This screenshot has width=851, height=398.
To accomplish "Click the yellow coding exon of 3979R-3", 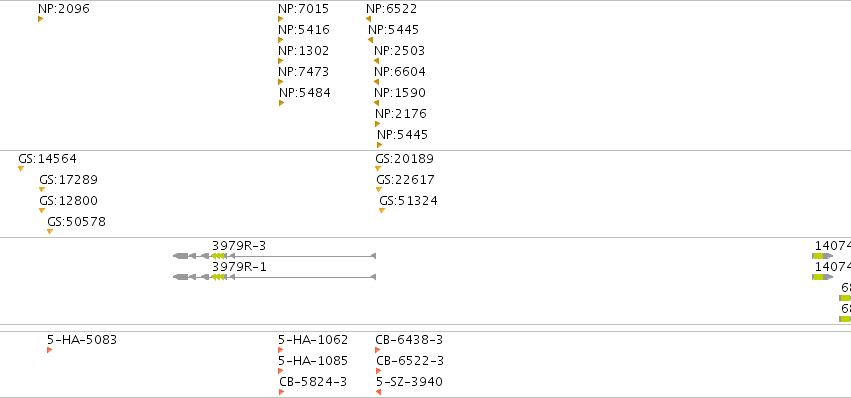I will point(218,256).
